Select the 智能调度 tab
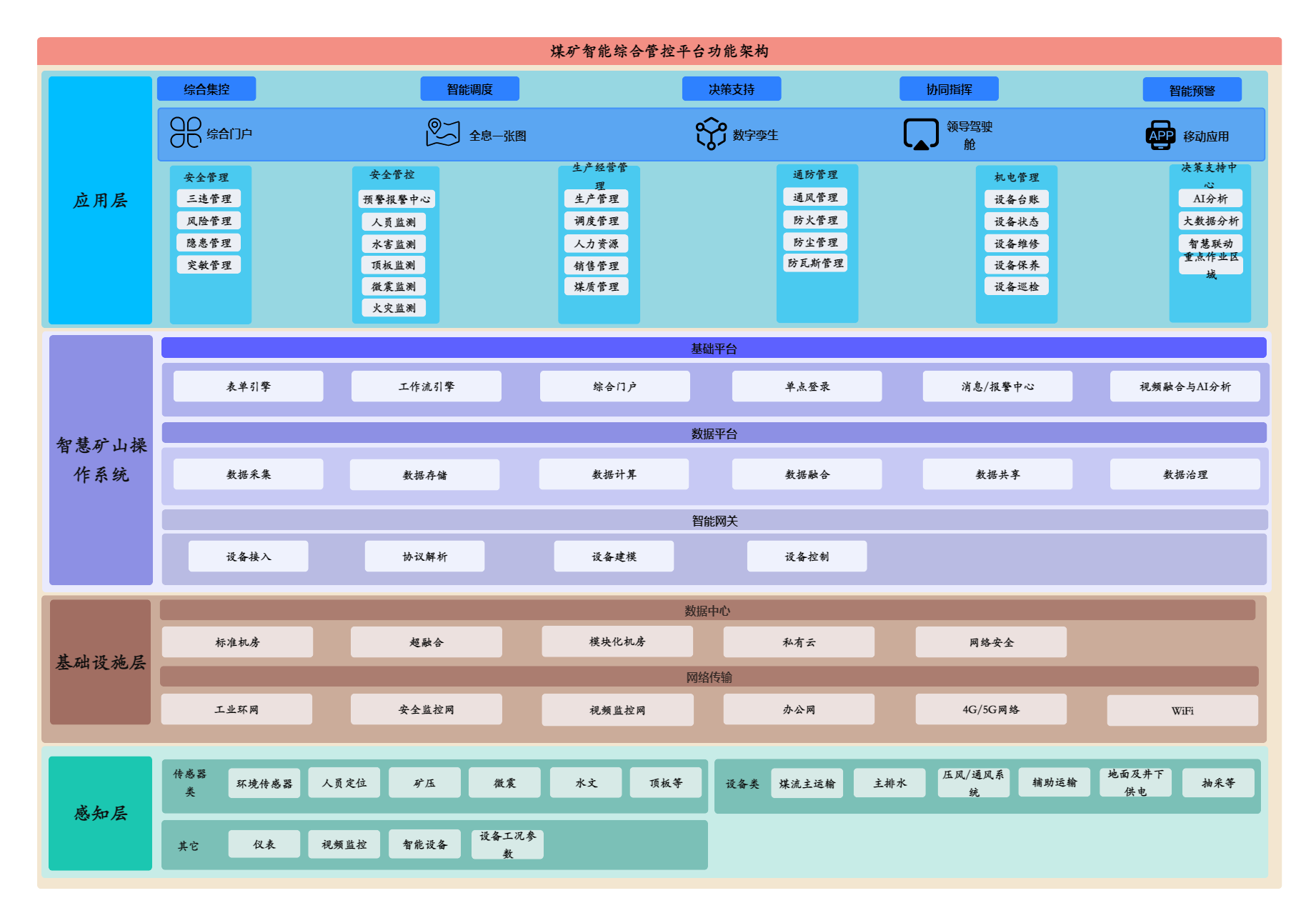The height and width of the screenshot is (923, 1316). 469,89
